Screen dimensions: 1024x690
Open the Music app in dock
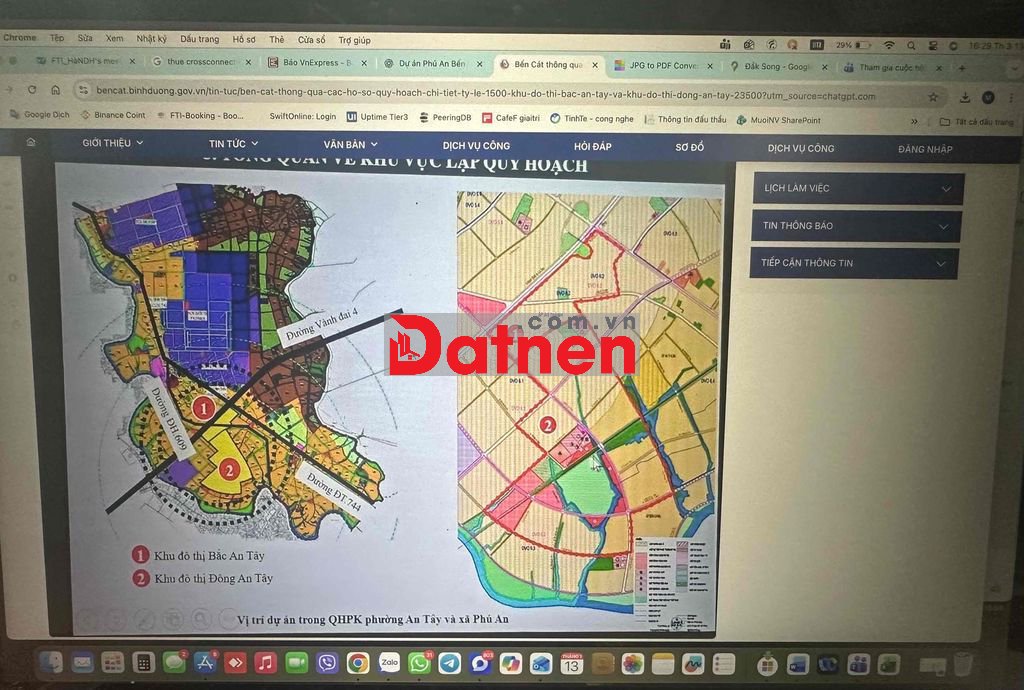tap(265, 662)
